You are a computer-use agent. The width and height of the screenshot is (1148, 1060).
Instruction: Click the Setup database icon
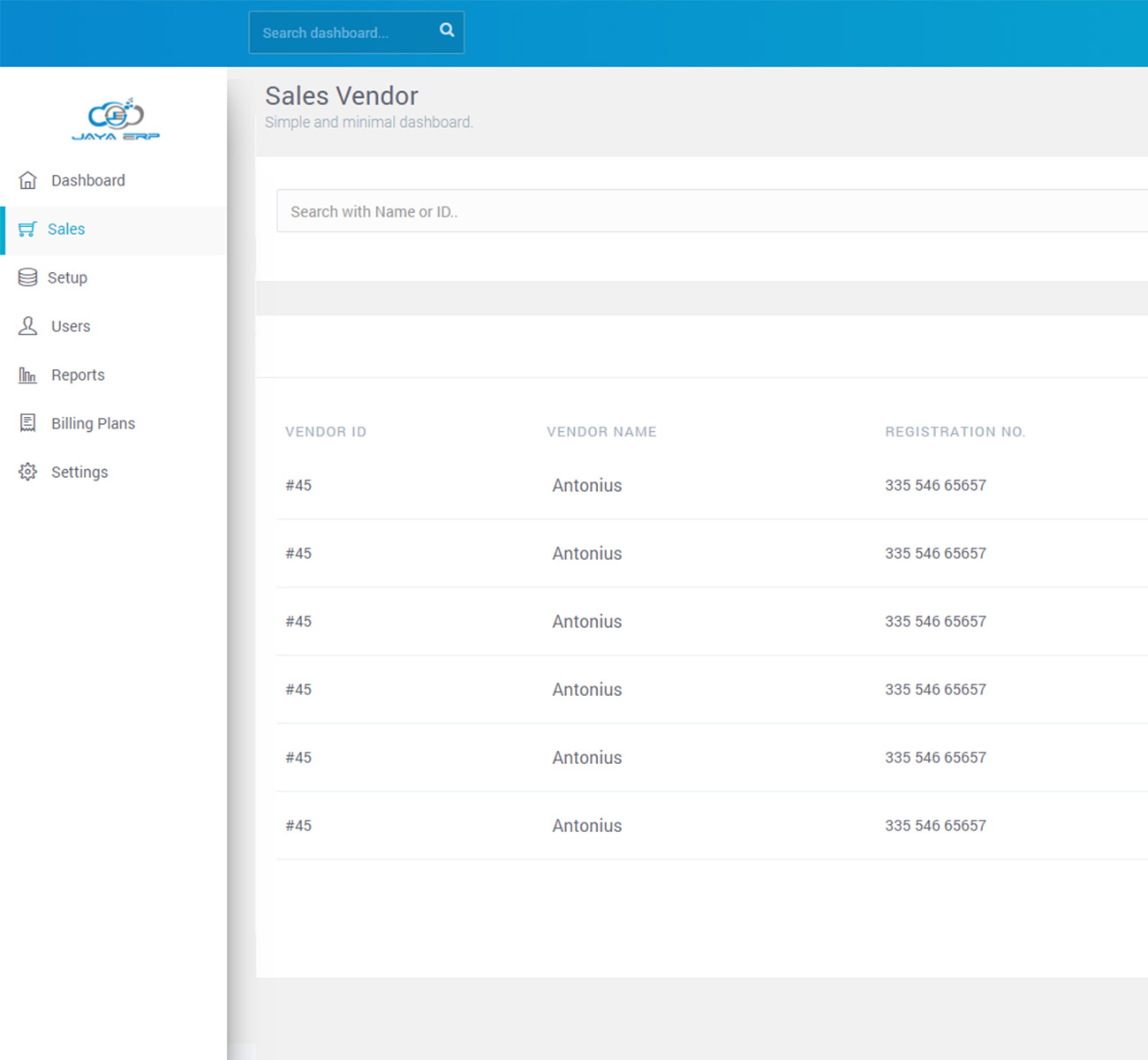(27, 277)
